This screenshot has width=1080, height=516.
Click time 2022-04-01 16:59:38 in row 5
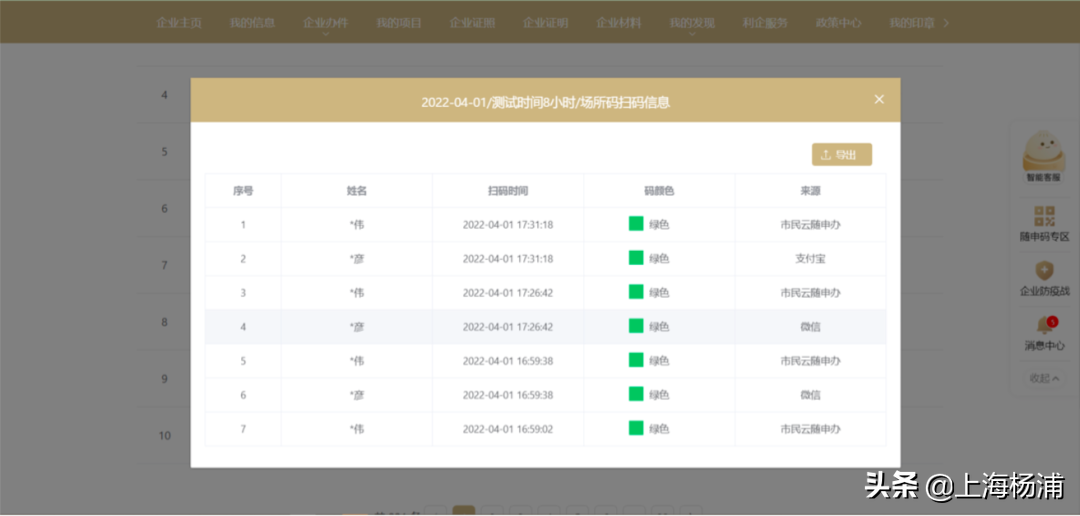pos(508,361)
